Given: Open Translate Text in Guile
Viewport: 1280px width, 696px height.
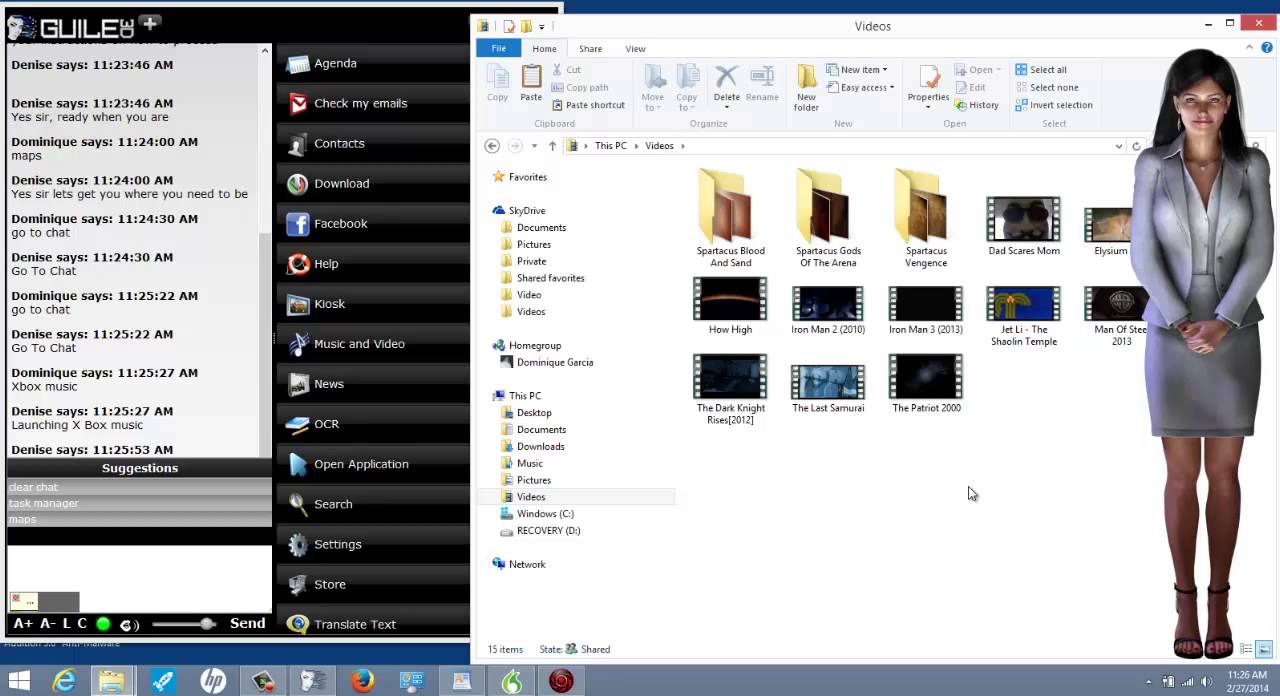Looking at the screenshot, I should point(372,623).
